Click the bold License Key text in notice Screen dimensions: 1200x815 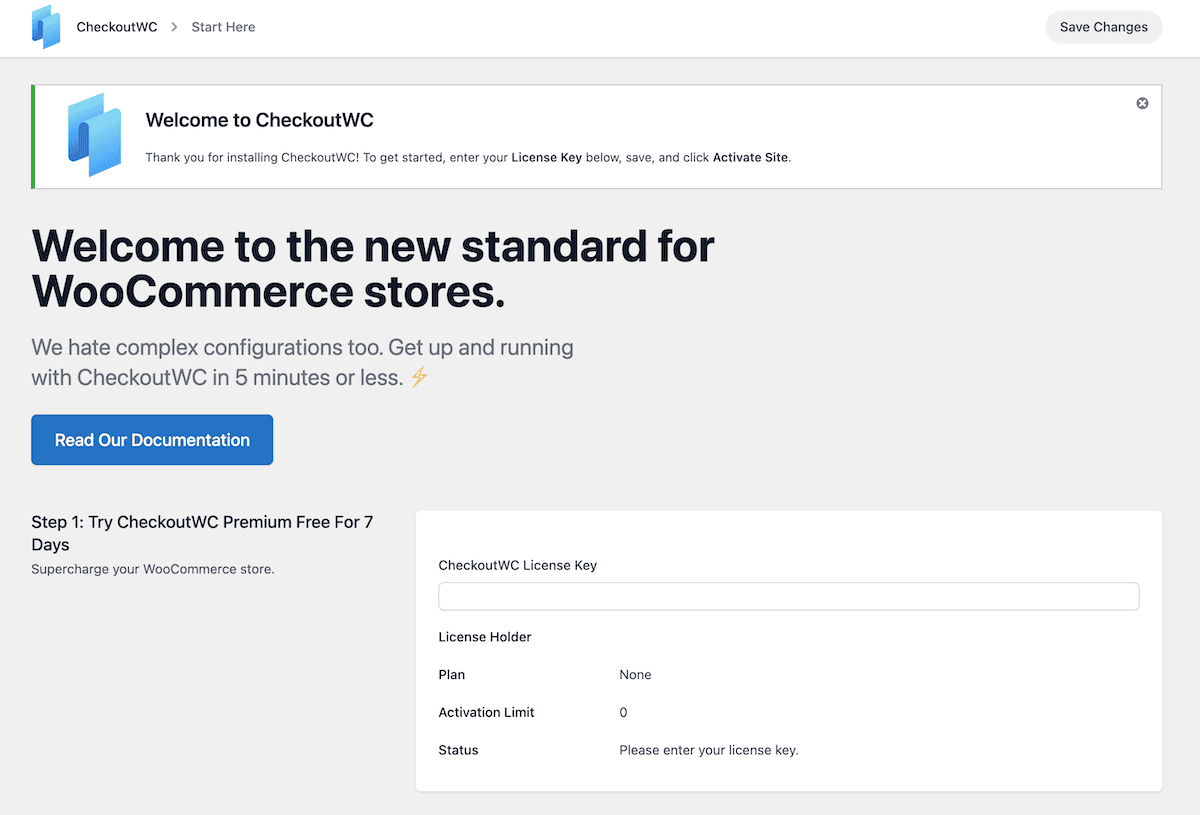(546, 157)
